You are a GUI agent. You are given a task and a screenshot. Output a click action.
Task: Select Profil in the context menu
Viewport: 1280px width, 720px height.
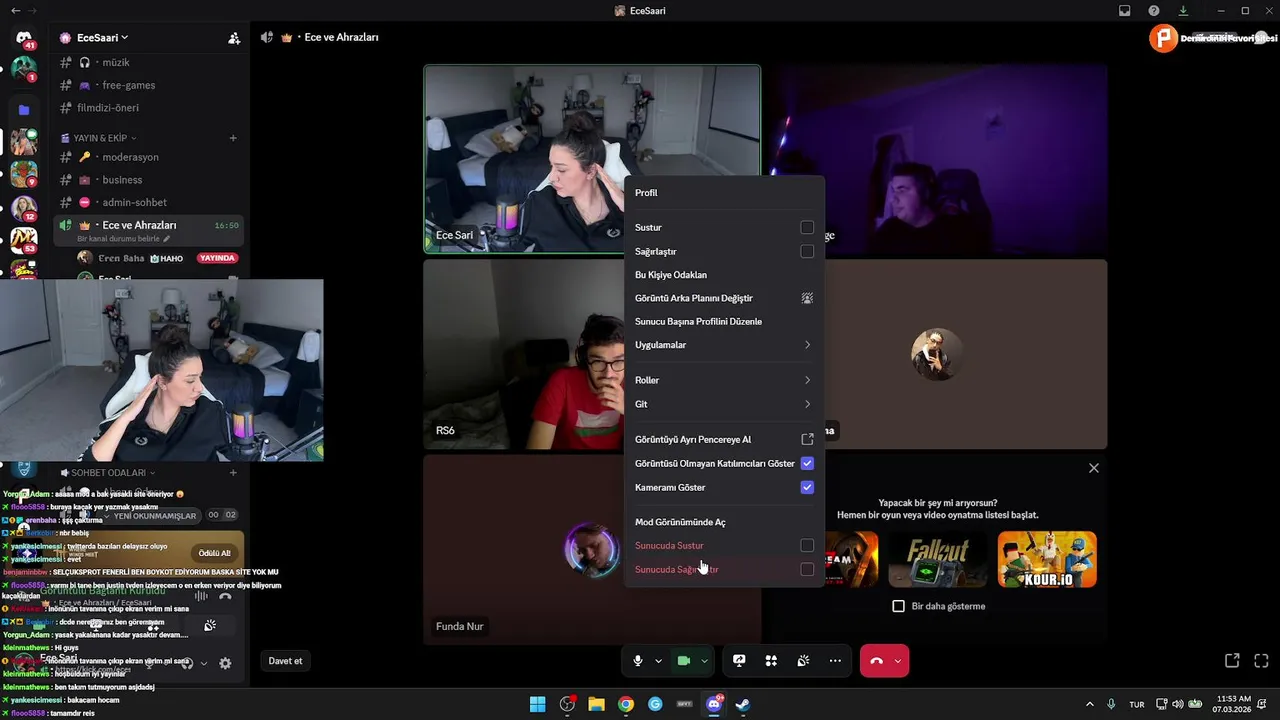point(725,193)
